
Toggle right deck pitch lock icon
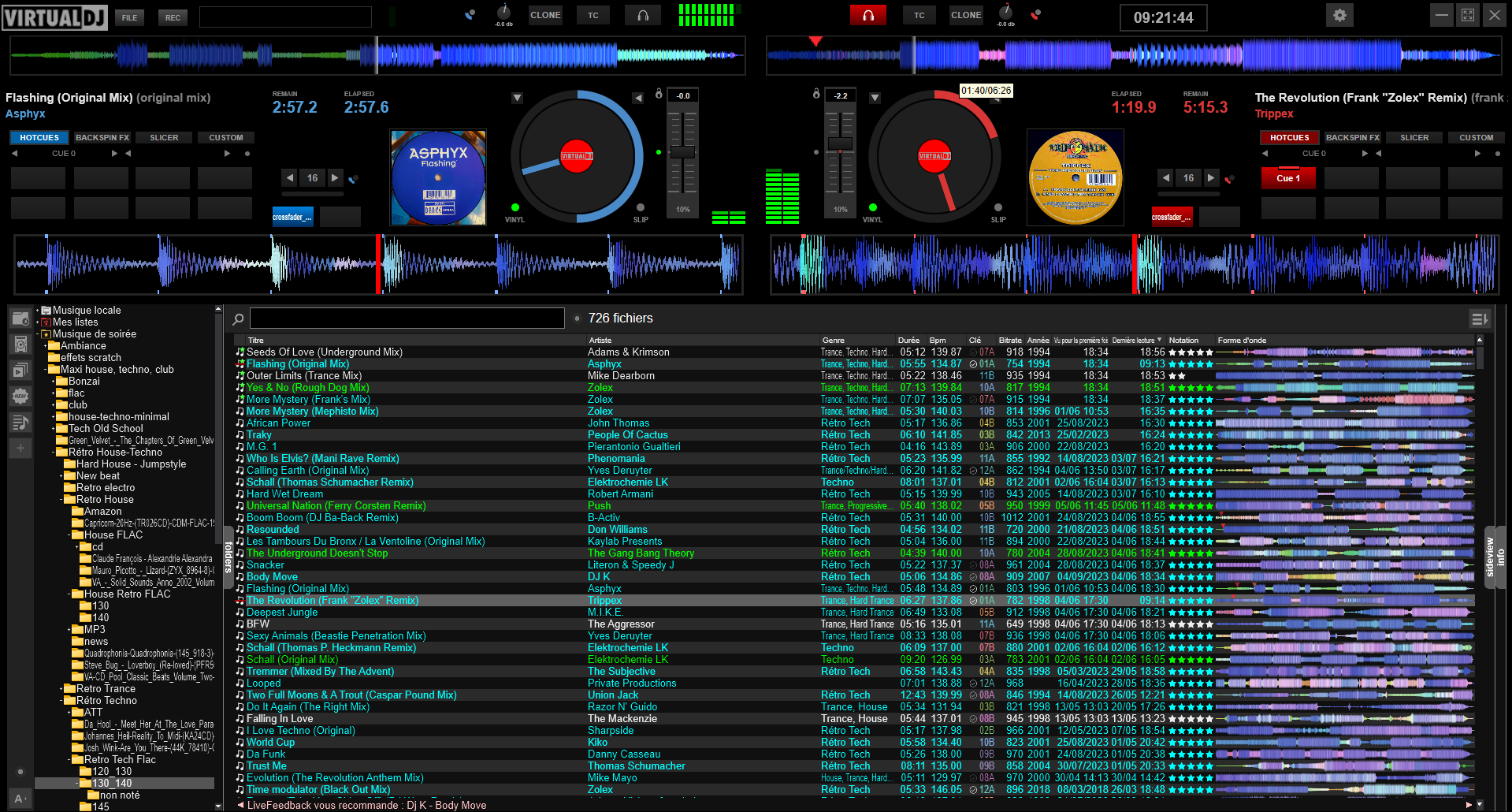tap(816, 94)
